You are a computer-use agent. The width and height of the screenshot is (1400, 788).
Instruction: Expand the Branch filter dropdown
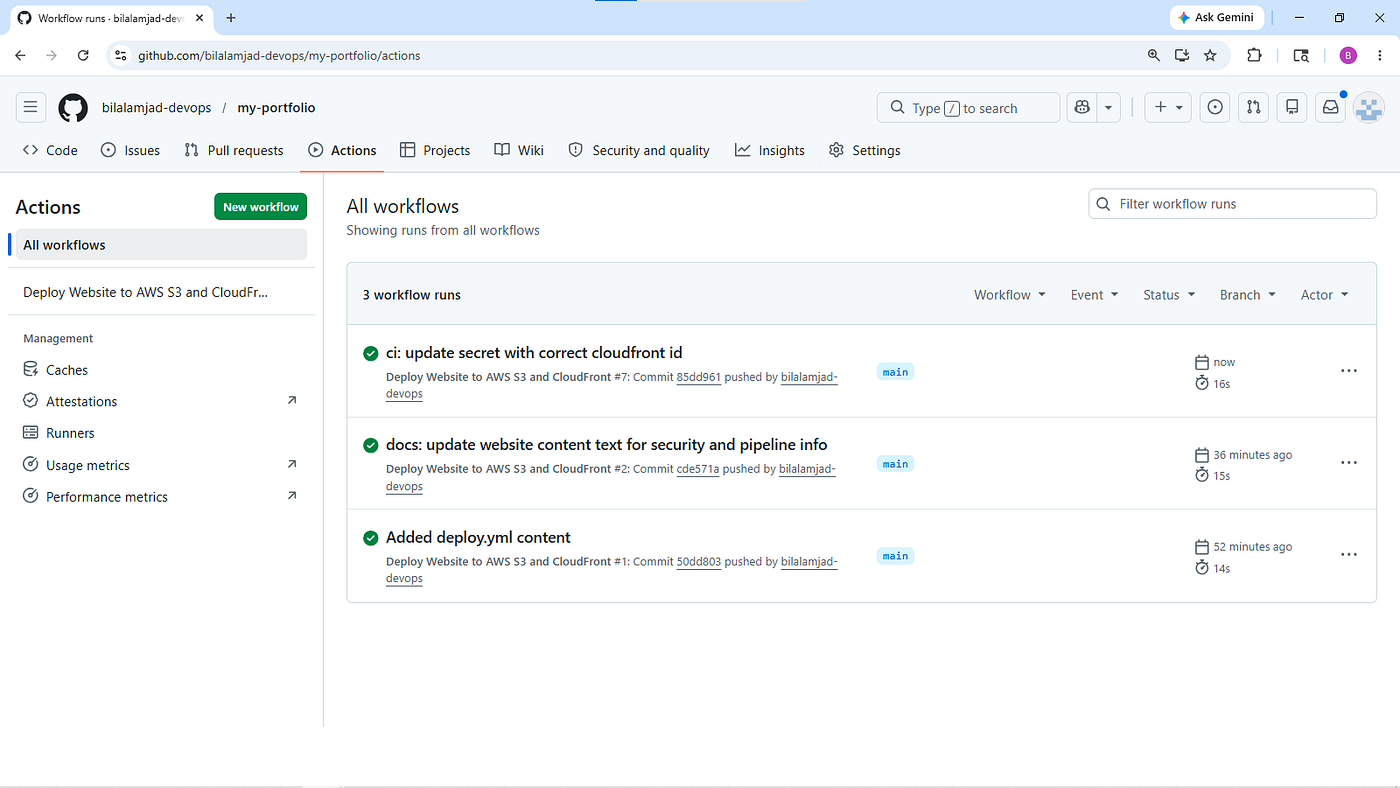[x=1248, y=295]
